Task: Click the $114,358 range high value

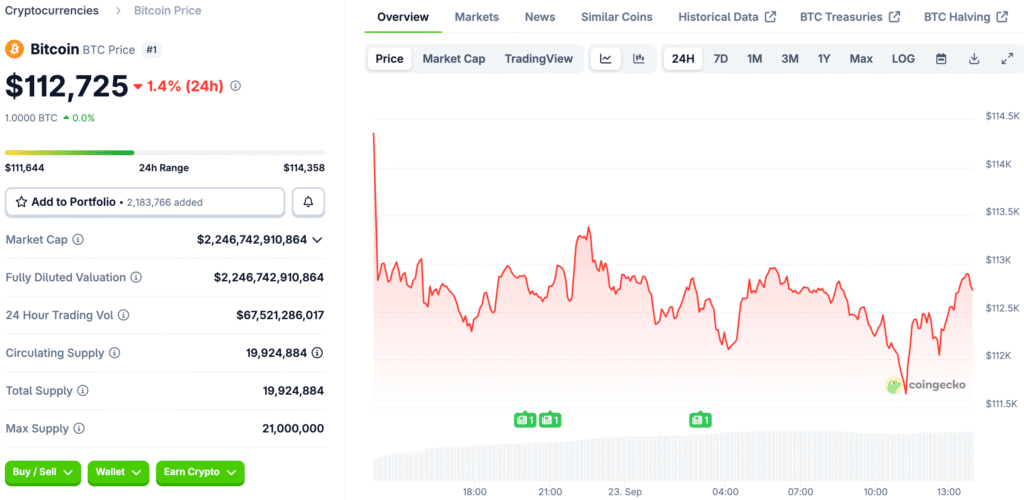Action: coord(304,168)
